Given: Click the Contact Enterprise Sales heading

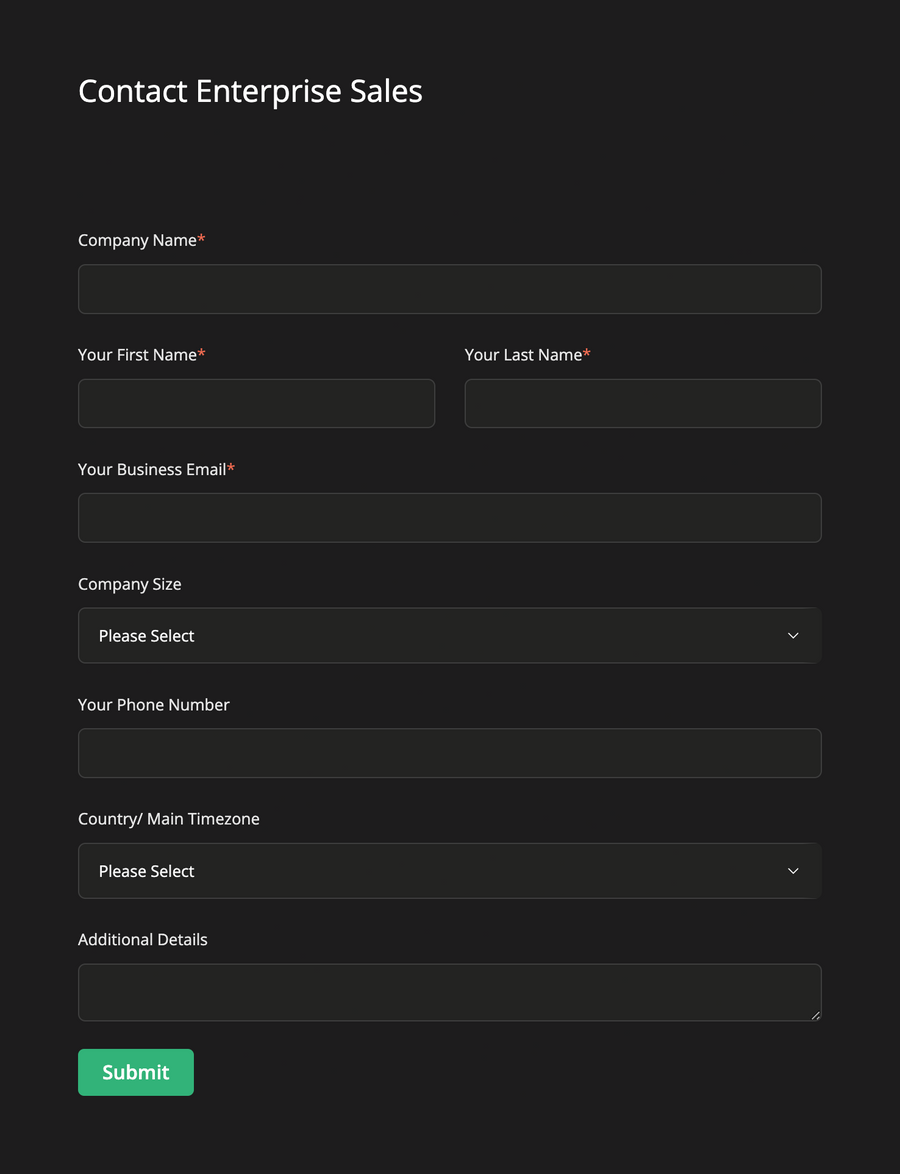Looking at the screenshot, I should click(250, 91).
